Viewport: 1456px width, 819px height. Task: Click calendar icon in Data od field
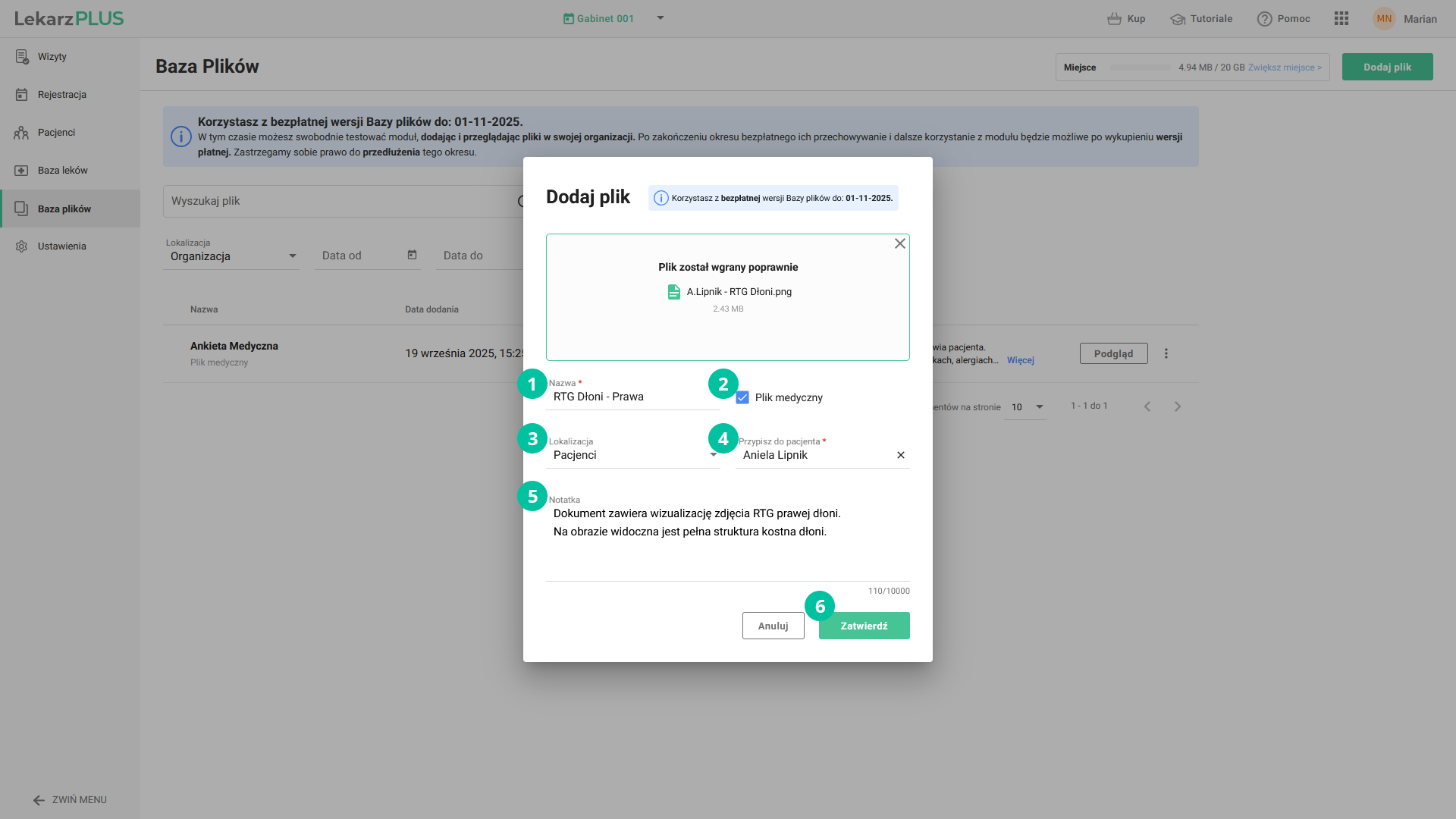click(412, 255)
